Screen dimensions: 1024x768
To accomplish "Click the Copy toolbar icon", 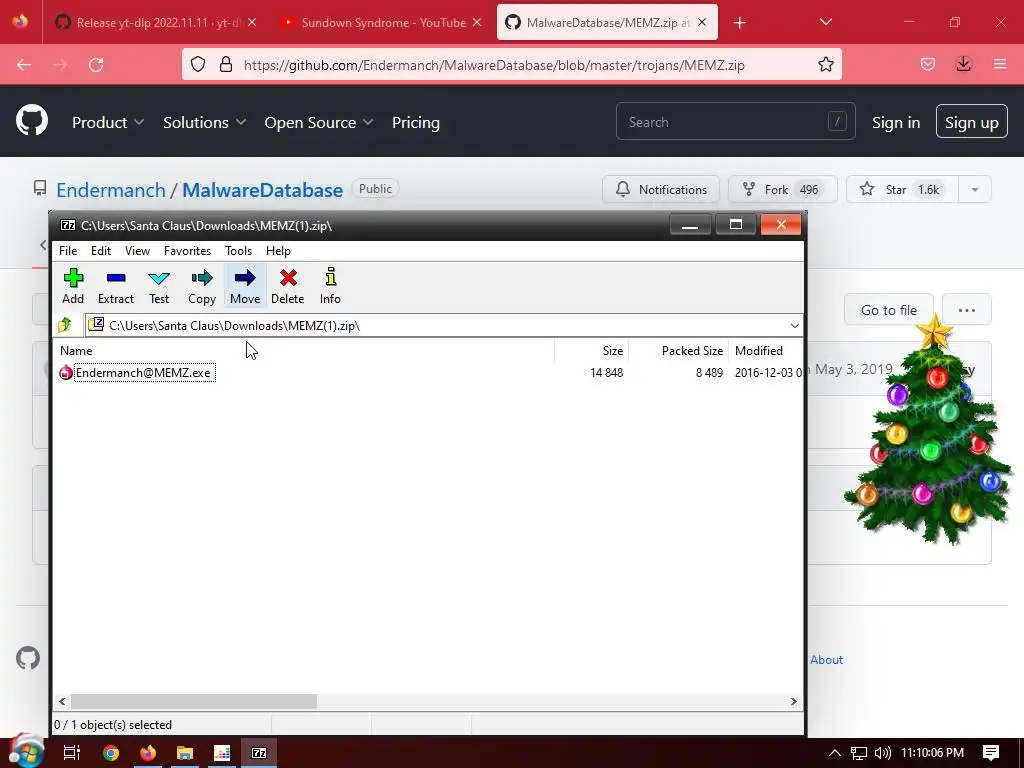I will pos(202,285).
